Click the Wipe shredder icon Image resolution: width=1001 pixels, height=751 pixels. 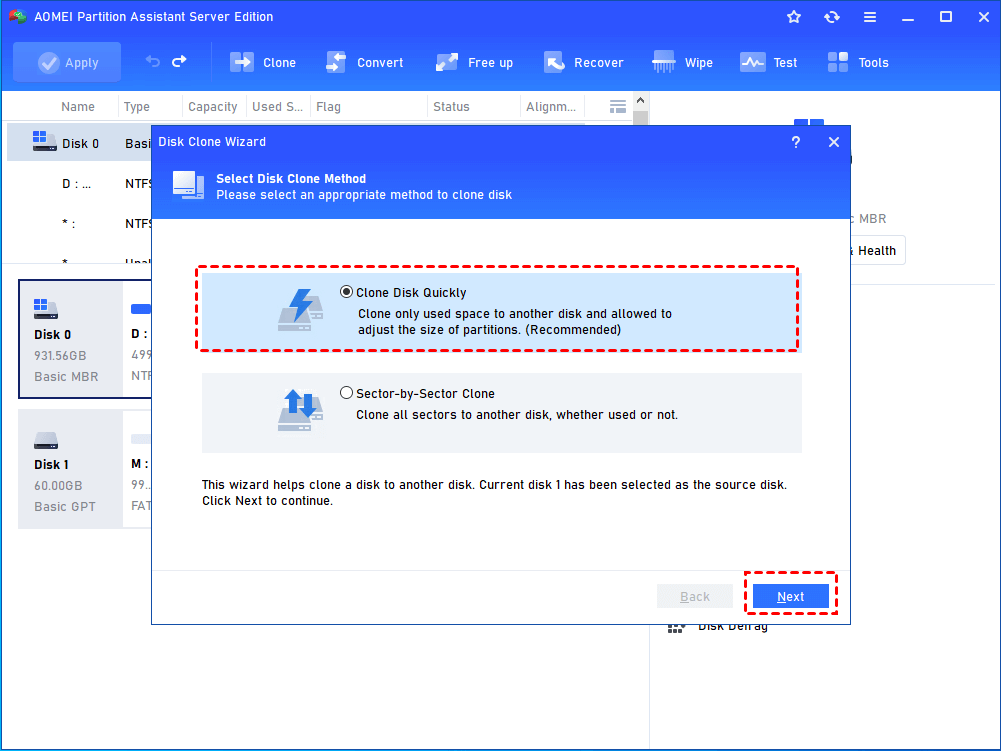(664, 62)
